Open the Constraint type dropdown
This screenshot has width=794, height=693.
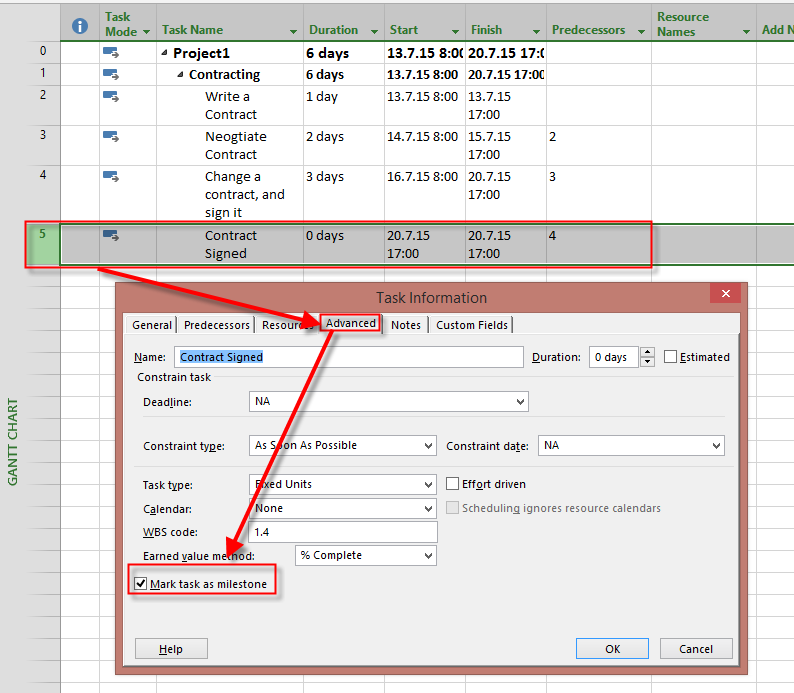[427, 446]
